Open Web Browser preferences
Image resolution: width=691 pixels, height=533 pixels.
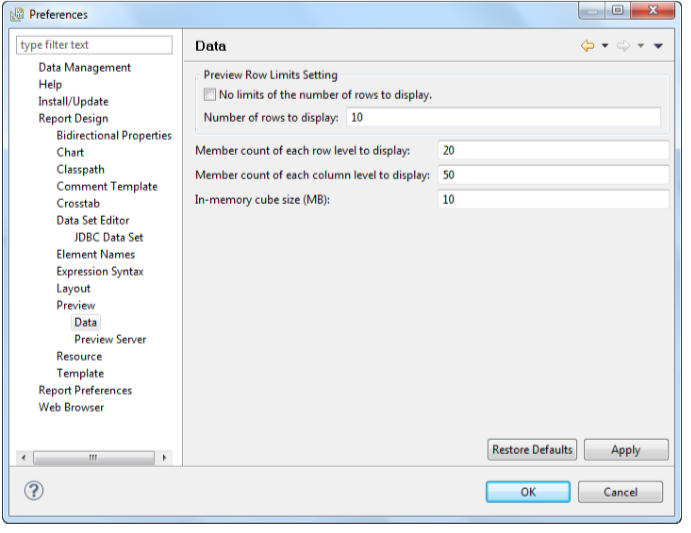[x=71, y=407]
